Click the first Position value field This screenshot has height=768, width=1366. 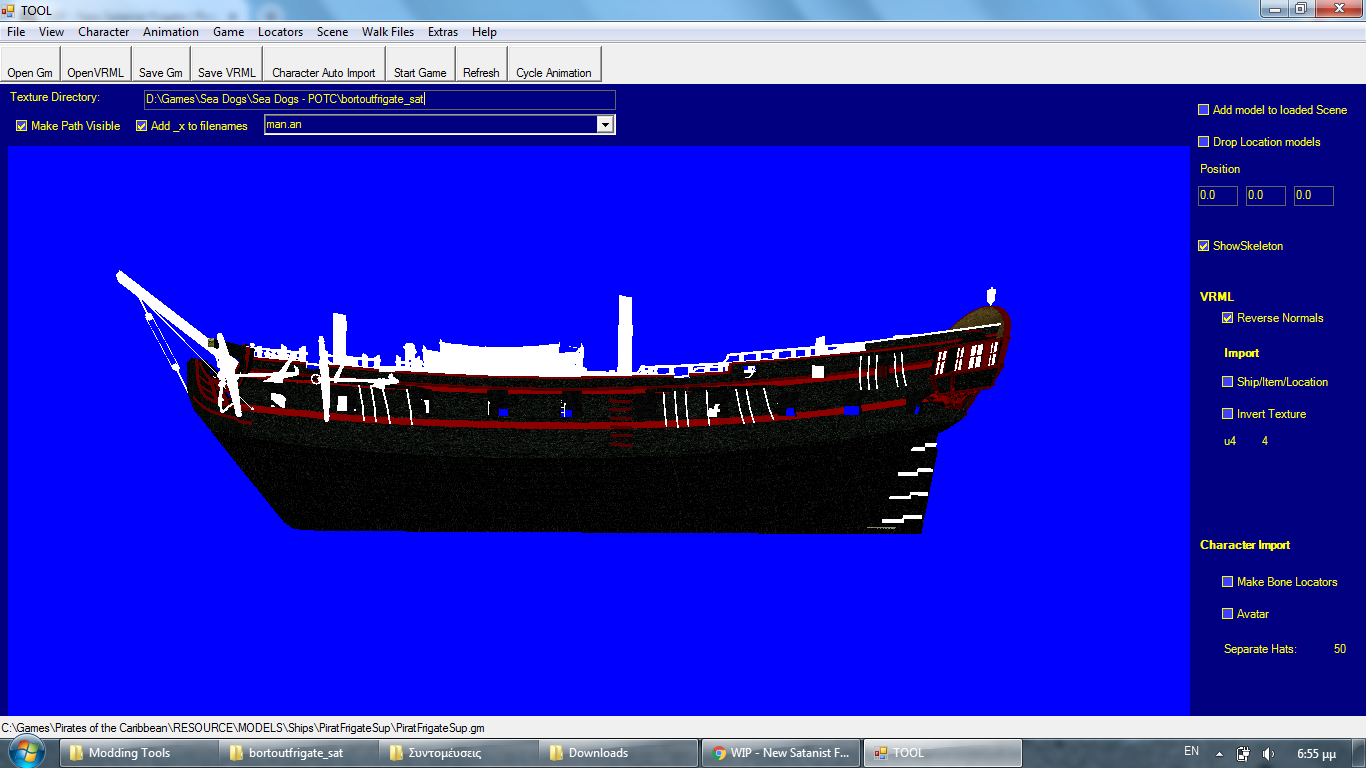click(1217, 196)
